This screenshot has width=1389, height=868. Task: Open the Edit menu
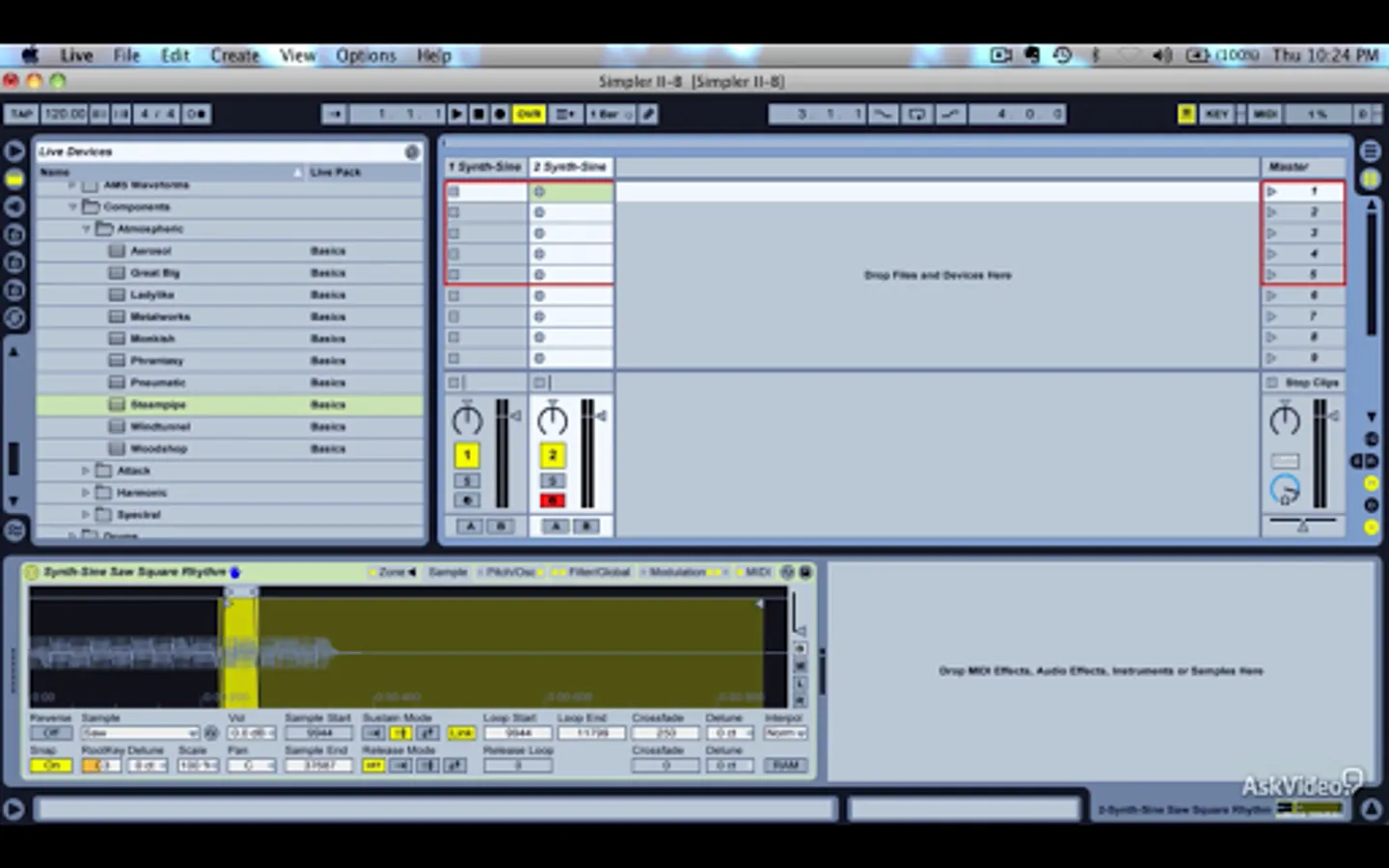click(x=176, y=55)
